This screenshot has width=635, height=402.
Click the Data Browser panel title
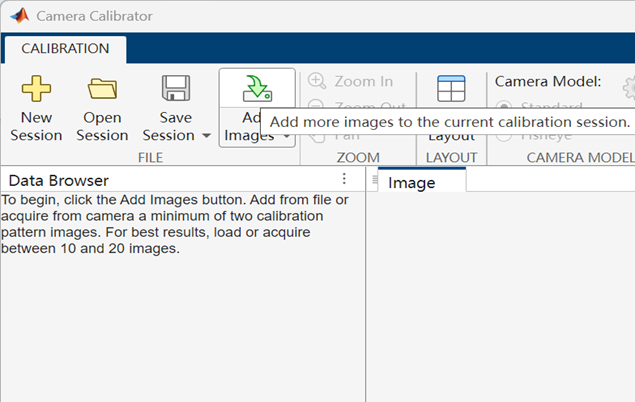coord(59,181)
